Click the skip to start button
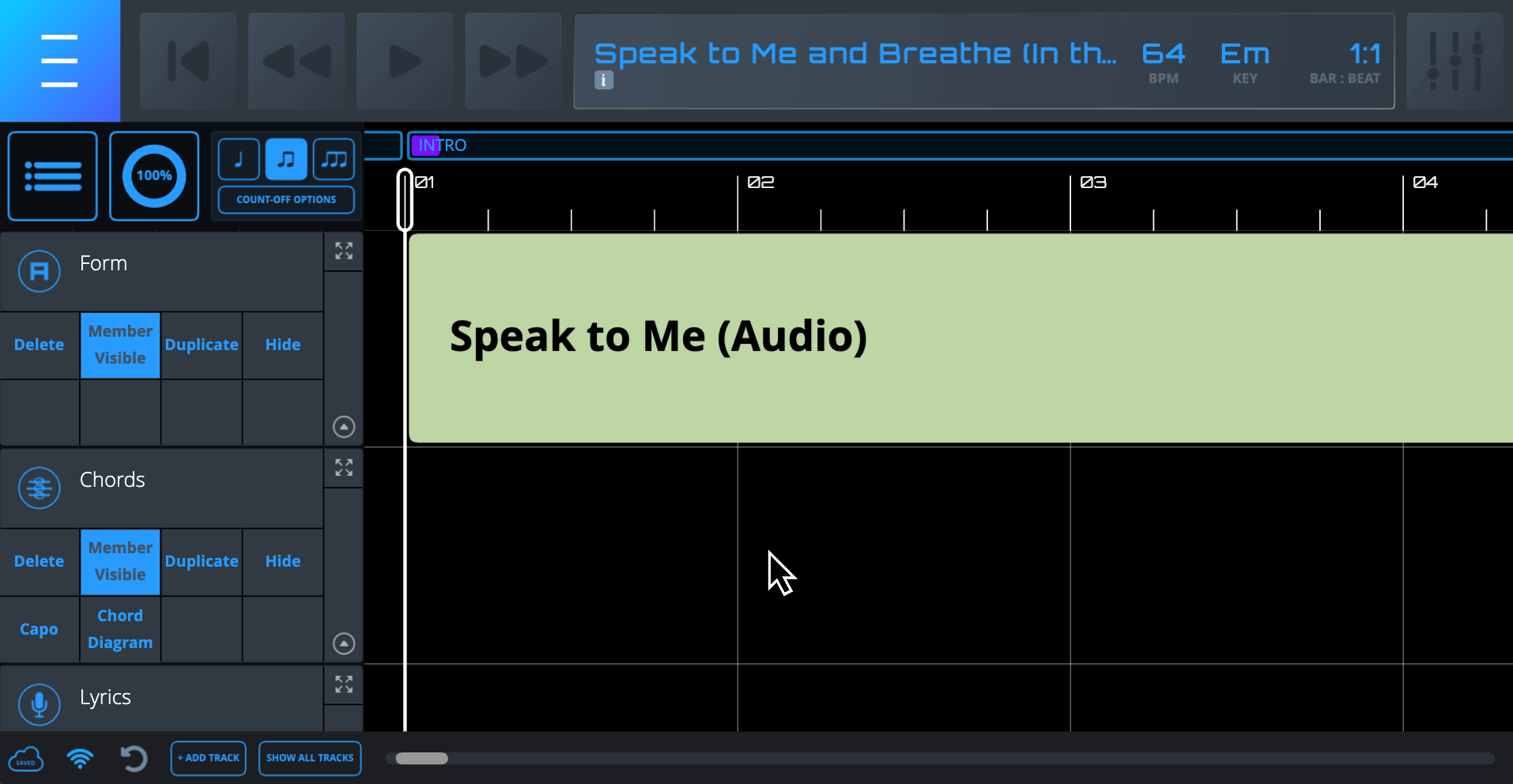This screenshot has height=784, width=1513. 188,61
